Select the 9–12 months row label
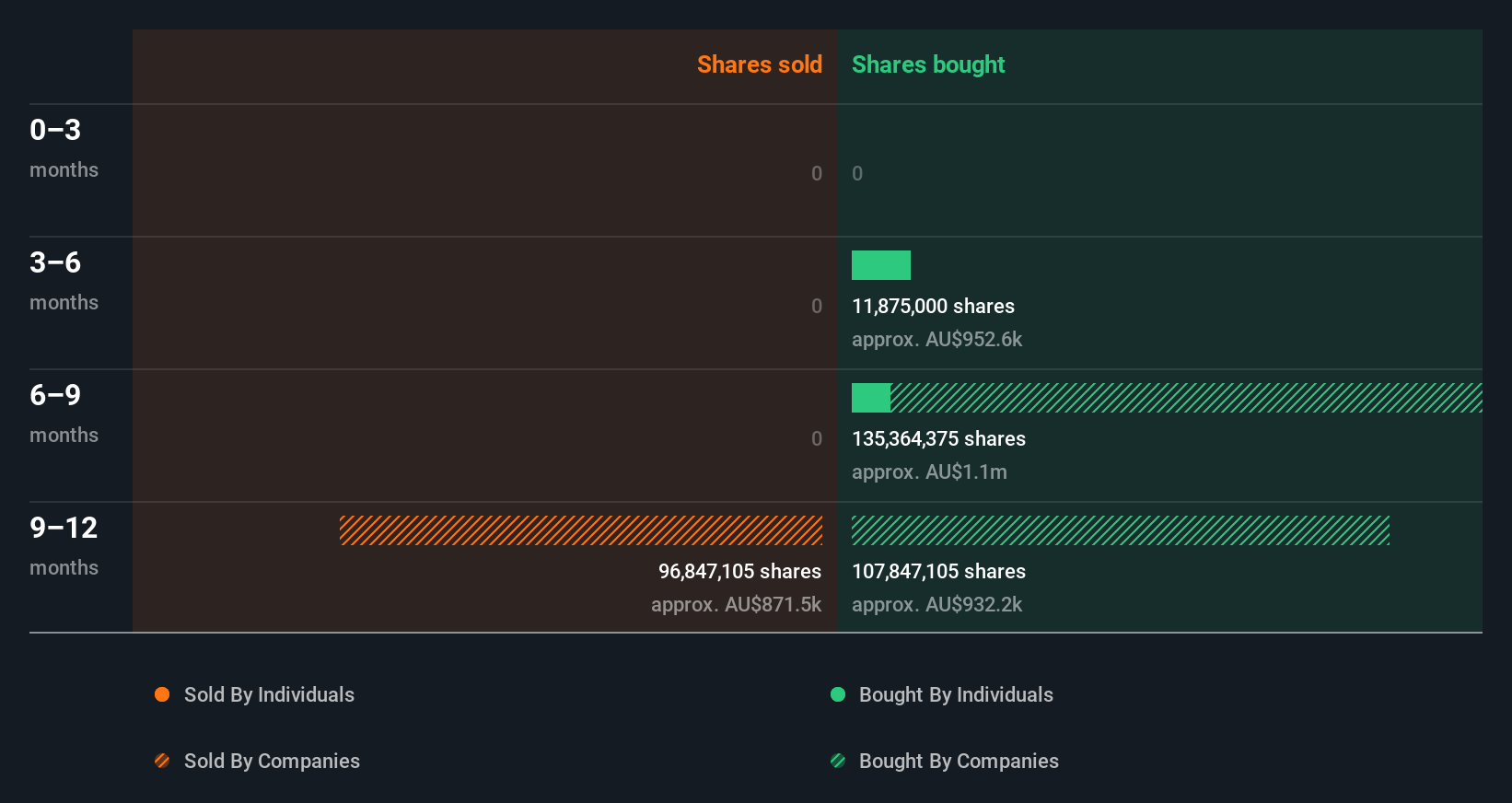The width and height of the screenshot is (1512, 803). (x=63, y=545)
